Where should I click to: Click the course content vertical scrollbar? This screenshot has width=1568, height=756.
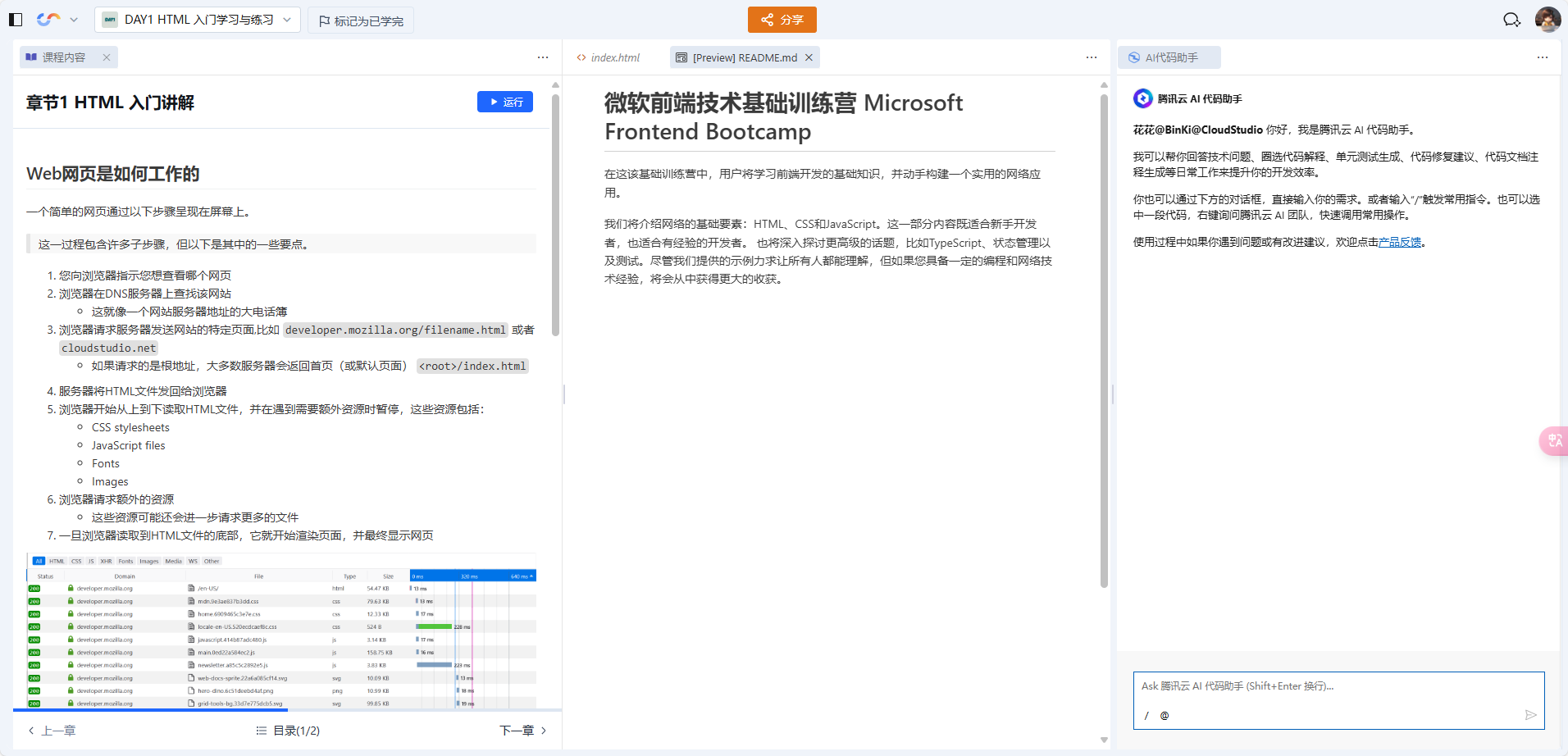[x=555, y=215]
